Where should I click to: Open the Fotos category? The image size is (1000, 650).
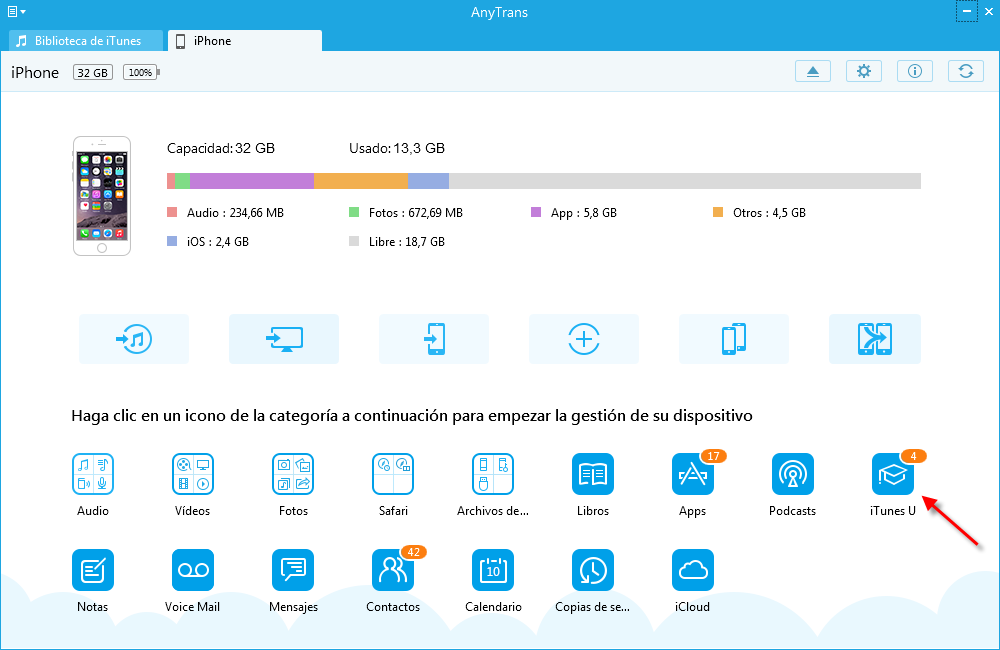[293, 474]
